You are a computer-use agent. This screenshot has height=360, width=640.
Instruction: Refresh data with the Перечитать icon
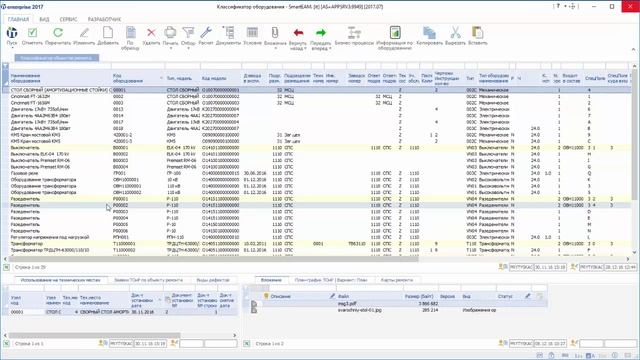coord(58,33)
